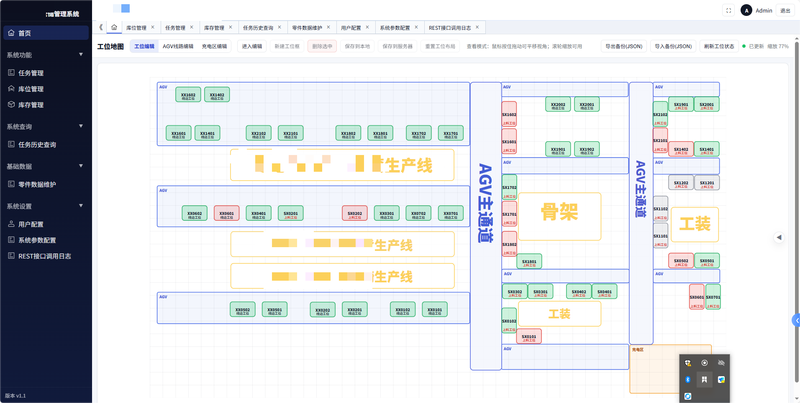The image size is (800, 403).
Task: Select 工位编辑 mode
Action: tap(144, 46)
